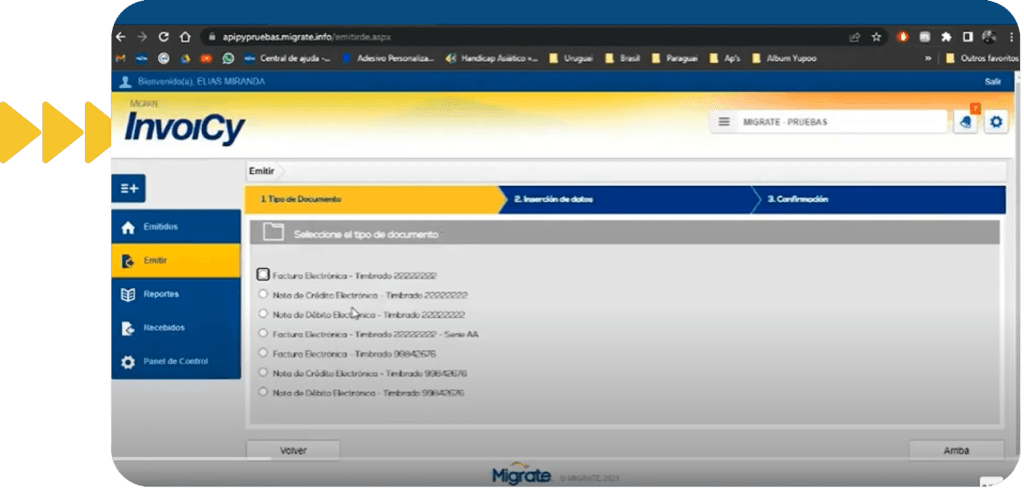
Task: Click the Recebidos document icon
Action: [x=128, y=329]
